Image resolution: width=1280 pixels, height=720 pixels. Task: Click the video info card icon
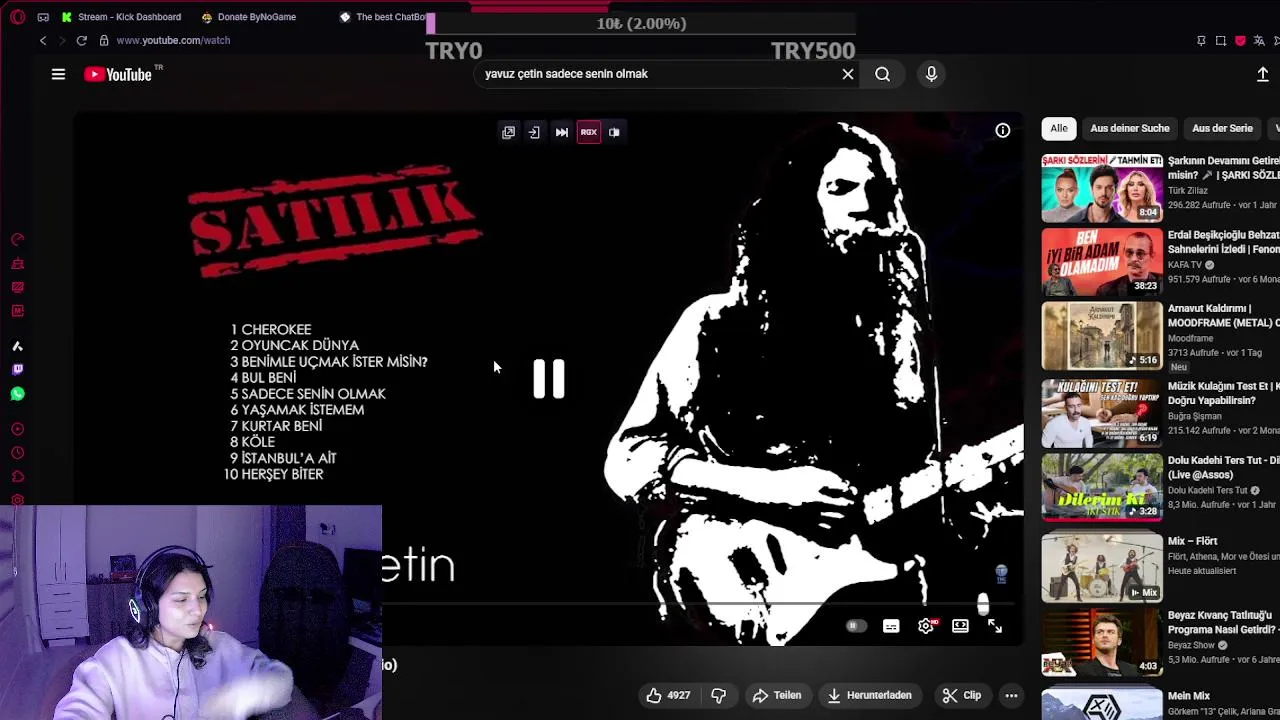(1002, 130)
